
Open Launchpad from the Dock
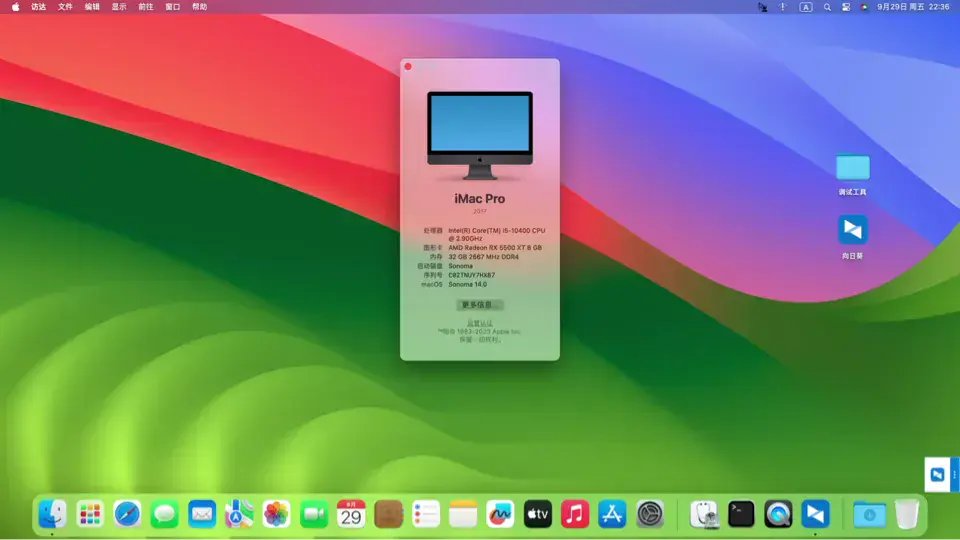tap(90, 514)
